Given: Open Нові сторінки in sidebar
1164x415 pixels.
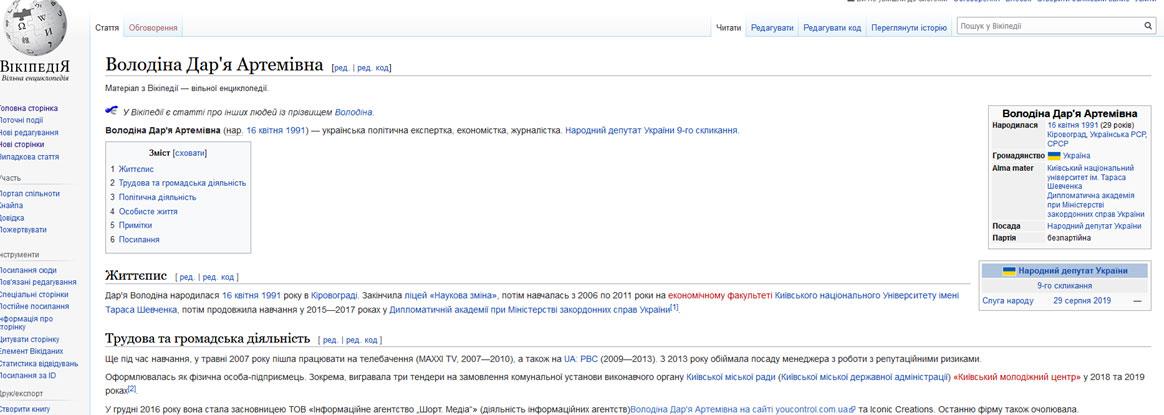Looking at the screenshot, I should [x=22, y=145].
